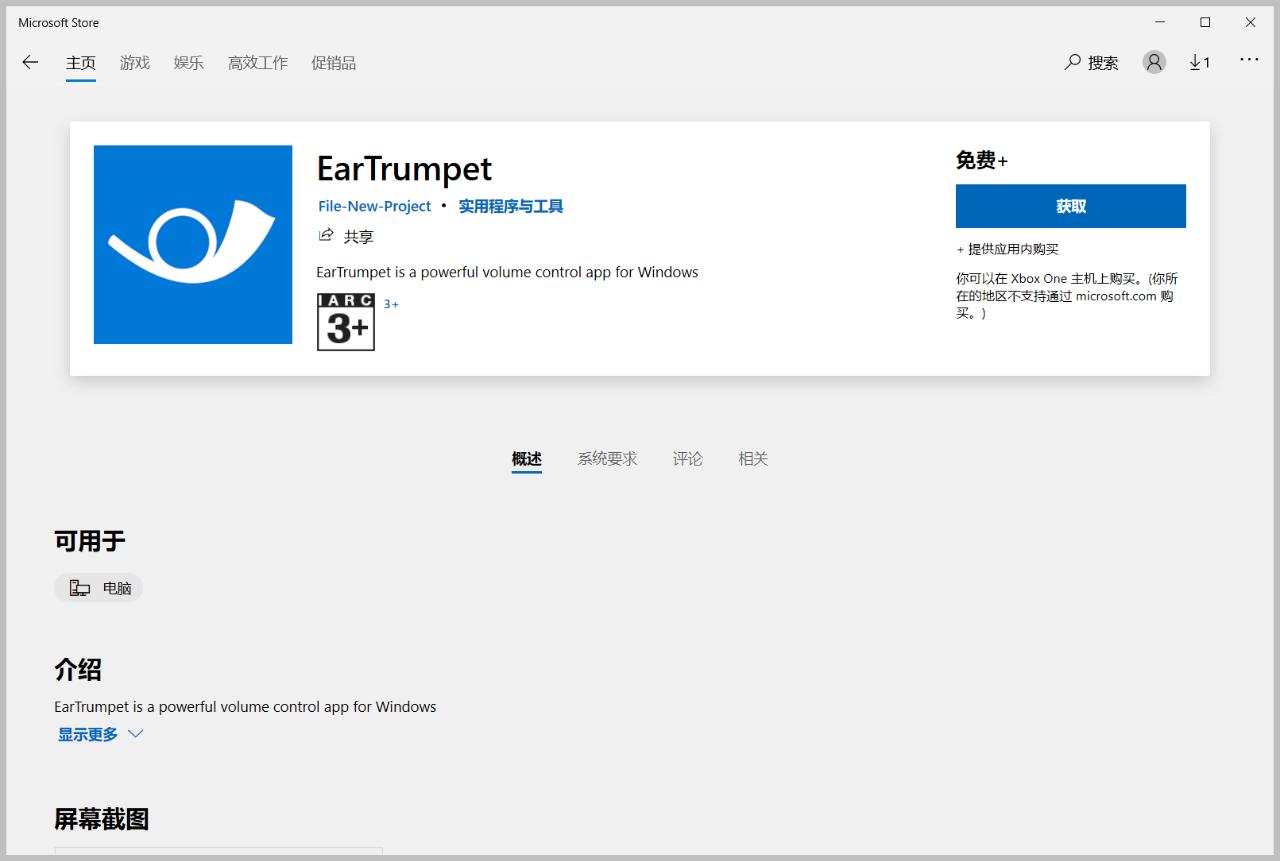Open the three-dot more options menu
The width and height of the screenshot is (1280, 861).
1249,60
